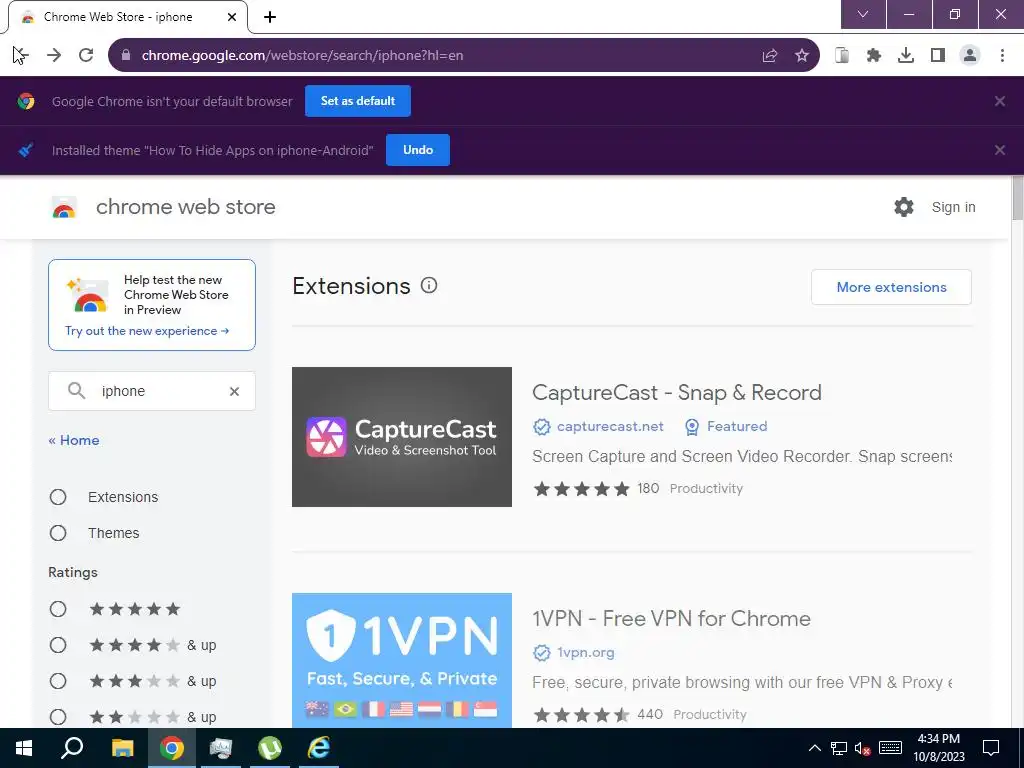Click the More extensions button

(891, 287)
